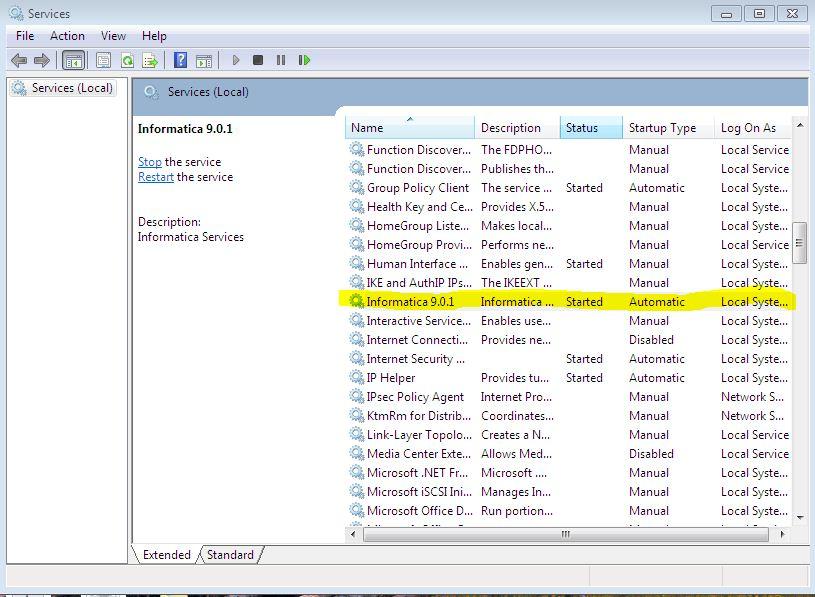
Task: Select the Group Policy Client service
Action: (417, 187)
